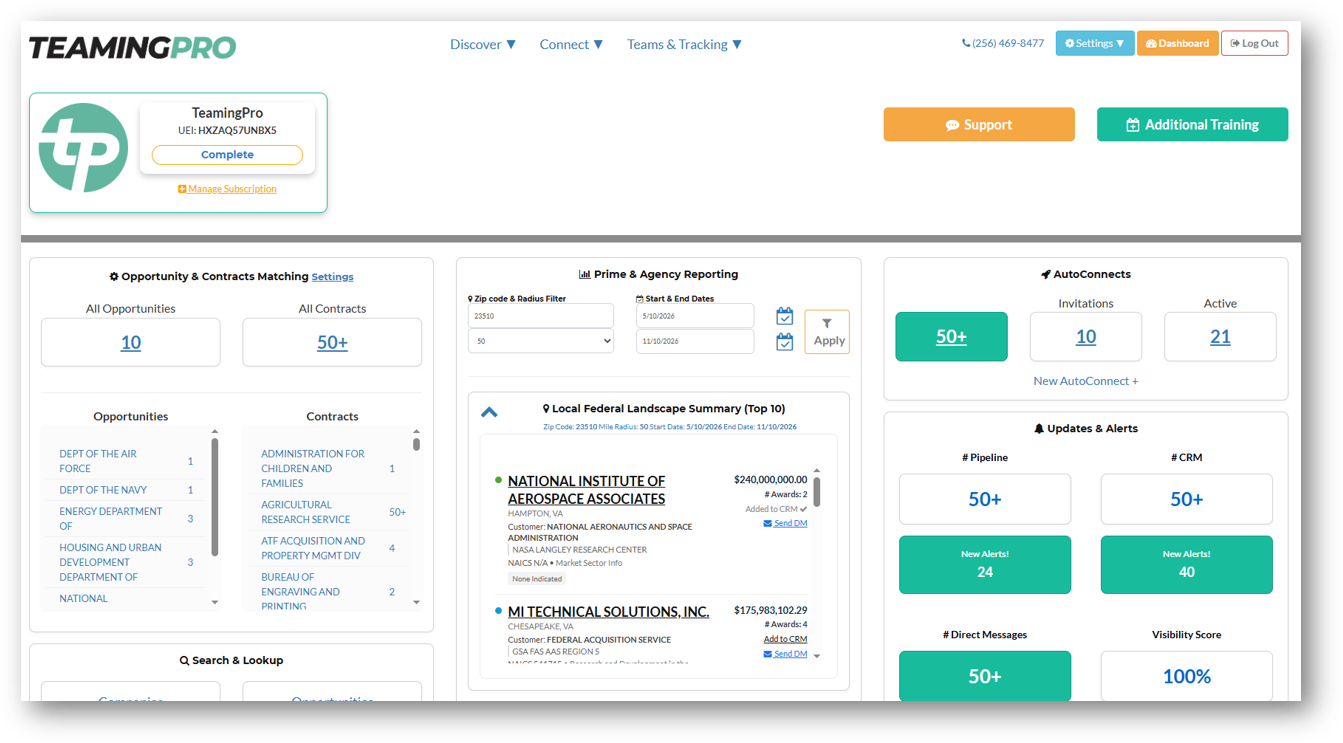Create a New AutoConnect
The image size is (1343, 743).
coord(1086,381)
